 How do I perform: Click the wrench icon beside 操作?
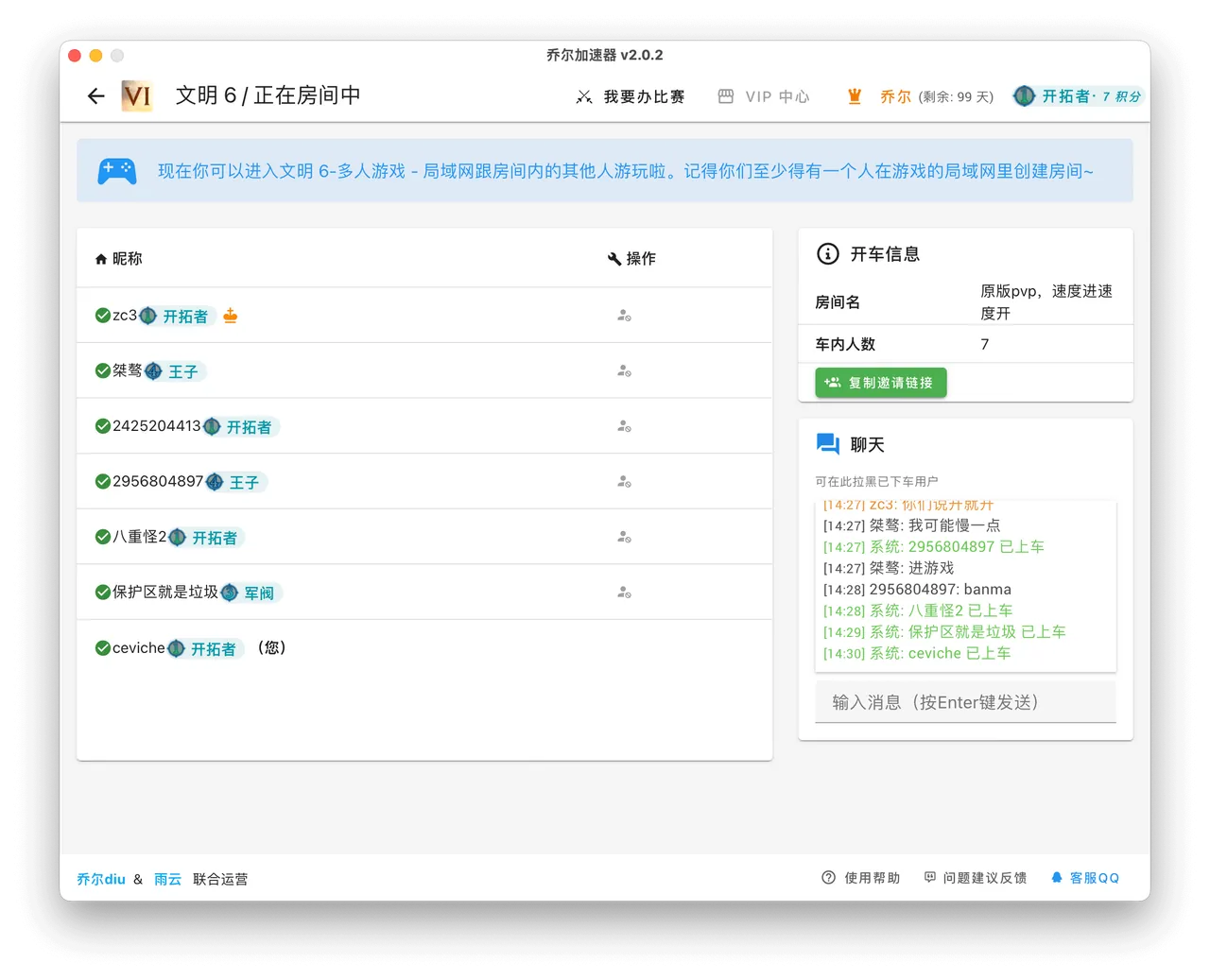[x=614, y=259]
